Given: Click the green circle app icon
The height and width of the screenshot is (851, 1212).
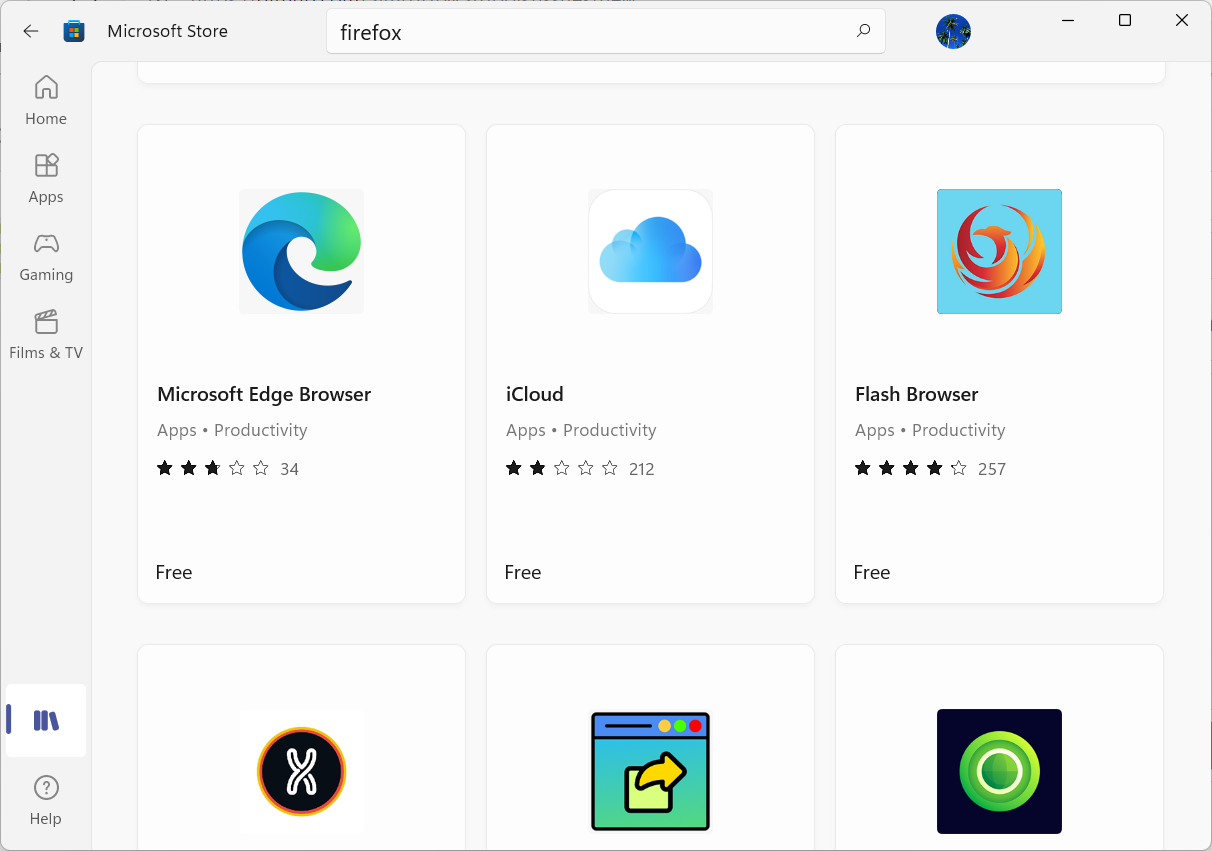Looking at the screenshot, I should [x=999, y=771].
